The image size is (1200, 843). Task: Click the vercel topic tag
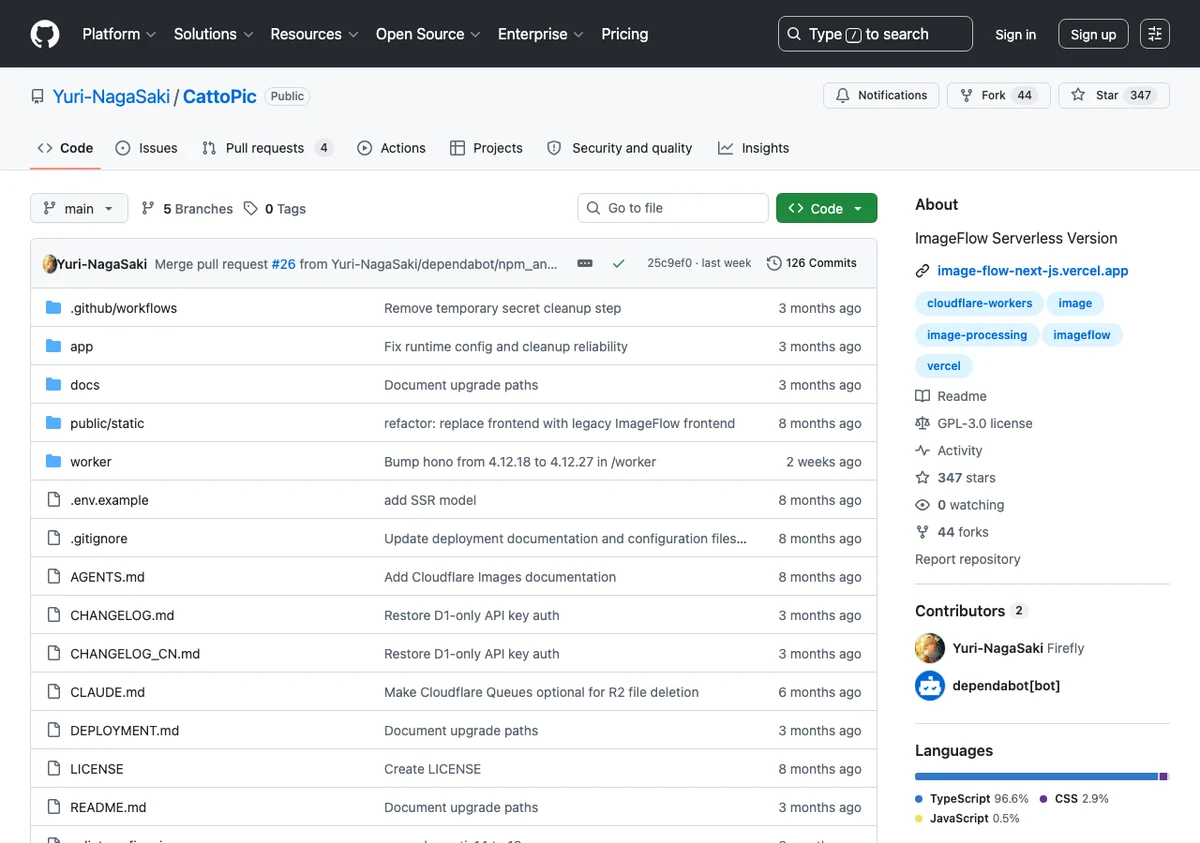point(944,366)
